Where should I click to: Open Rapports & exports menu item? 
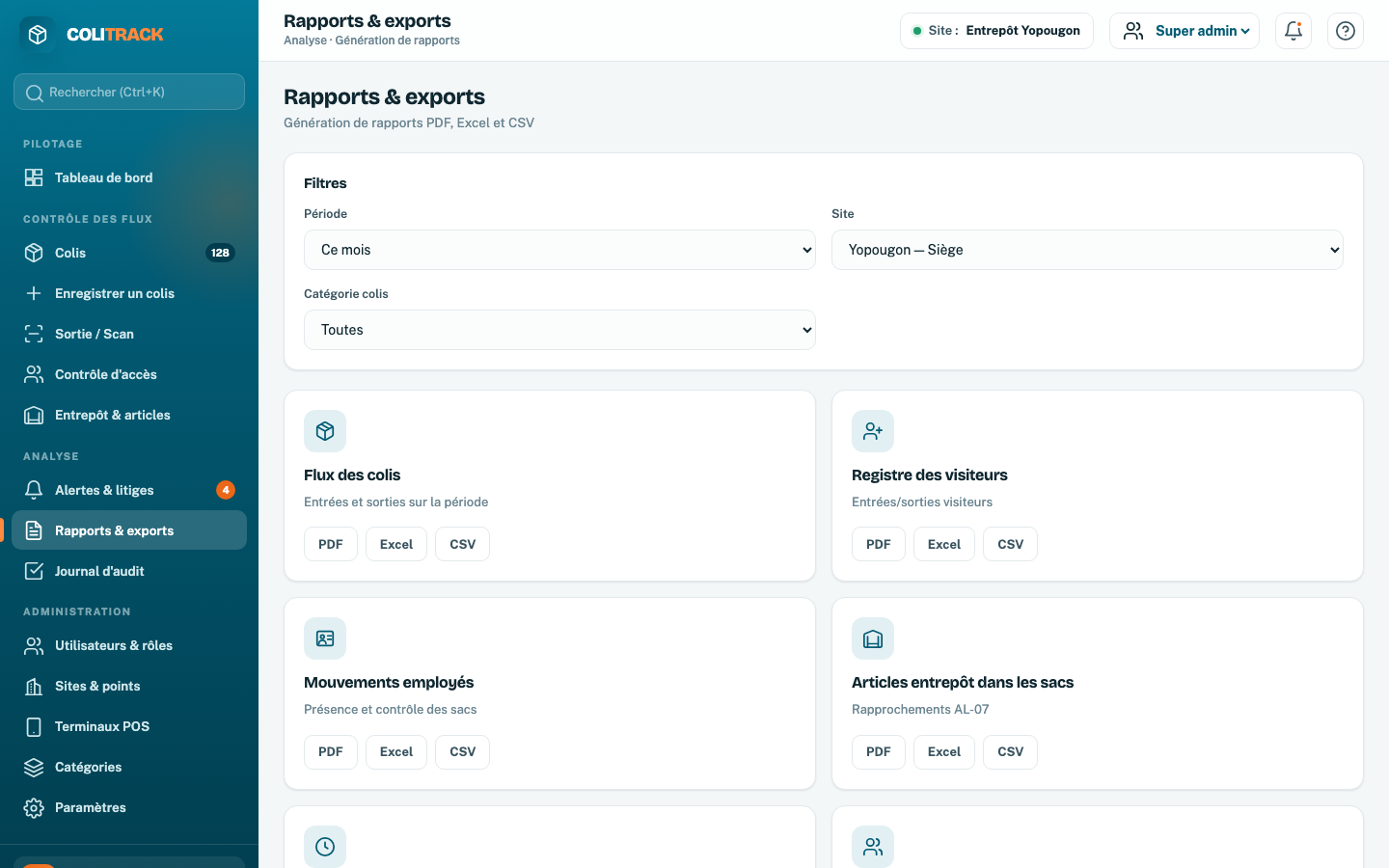[x=129, y=530]
